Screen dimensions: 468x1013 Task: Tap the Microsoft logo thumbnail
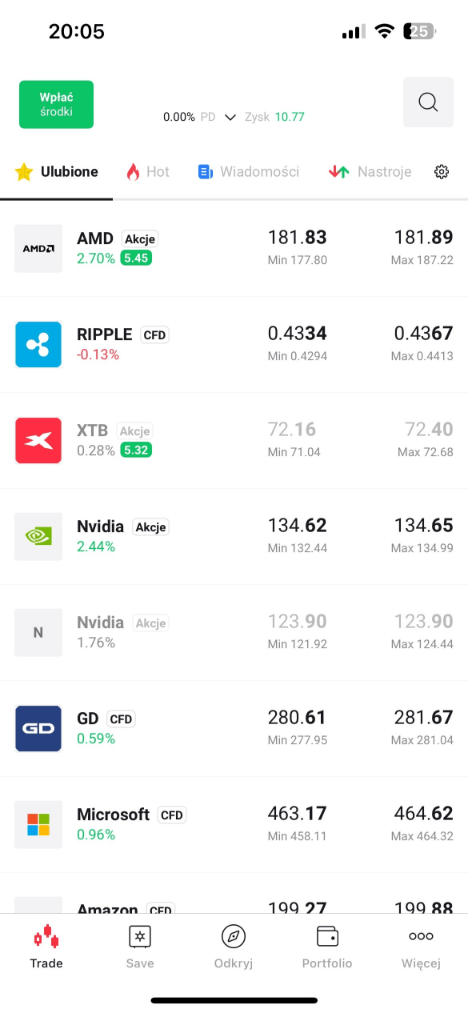(38, 824)
